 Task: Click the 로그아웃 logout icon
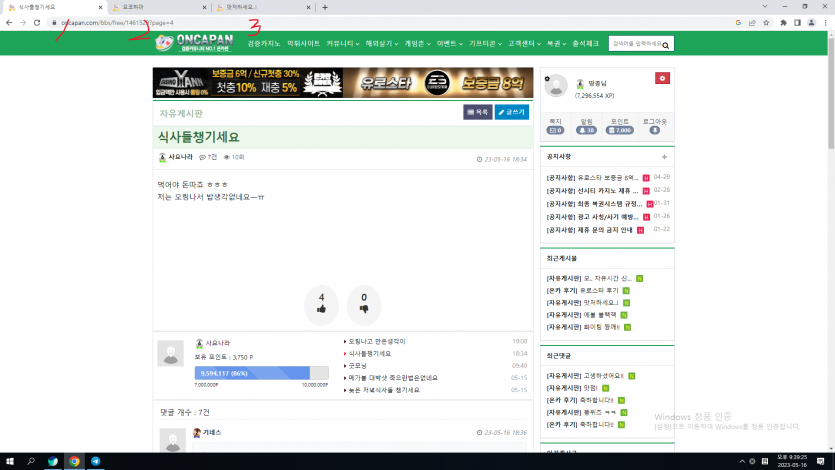(x=654, y=130)
